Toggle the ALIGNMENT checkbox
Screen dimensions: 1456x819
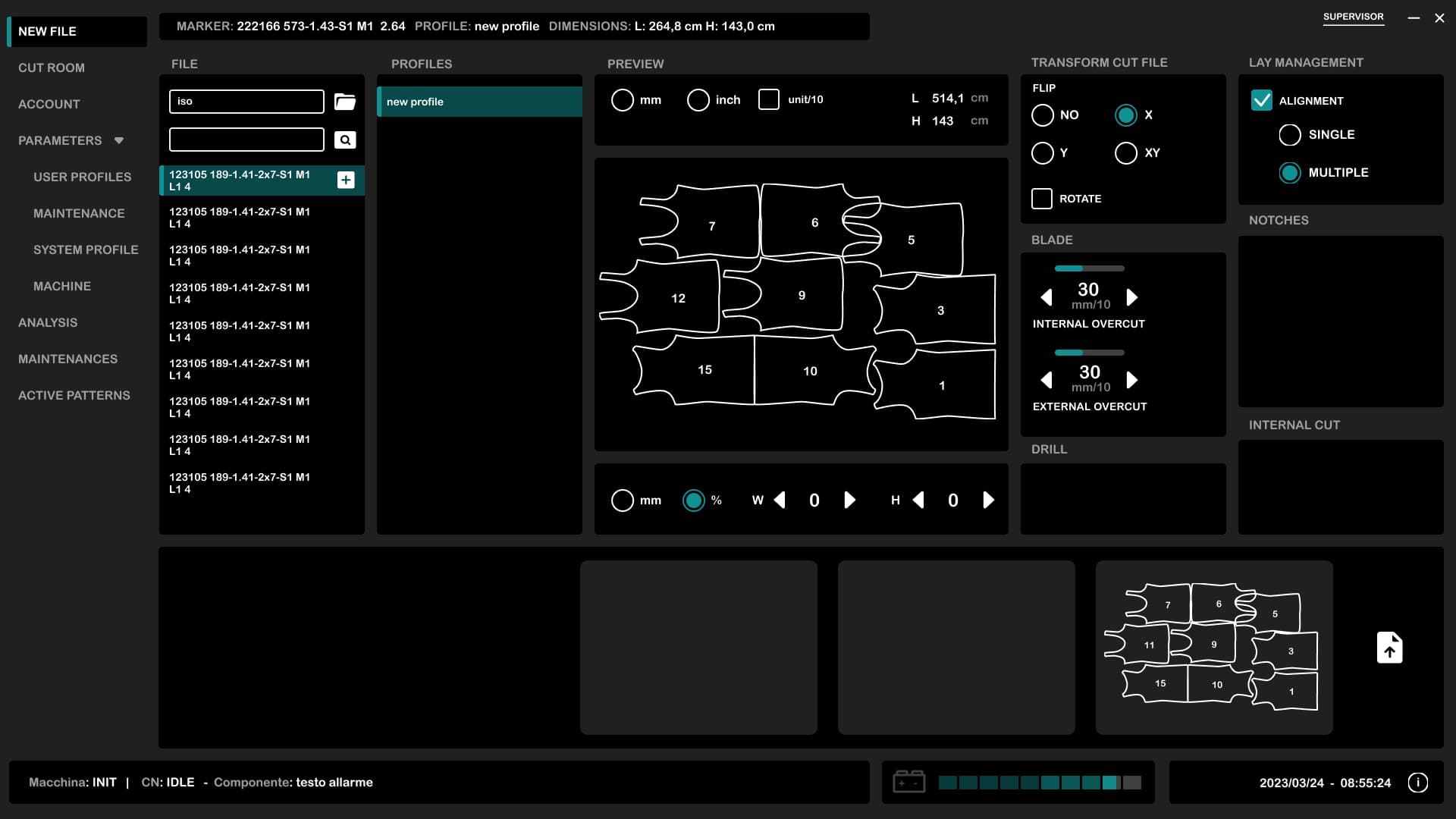tap(1262, 100)
